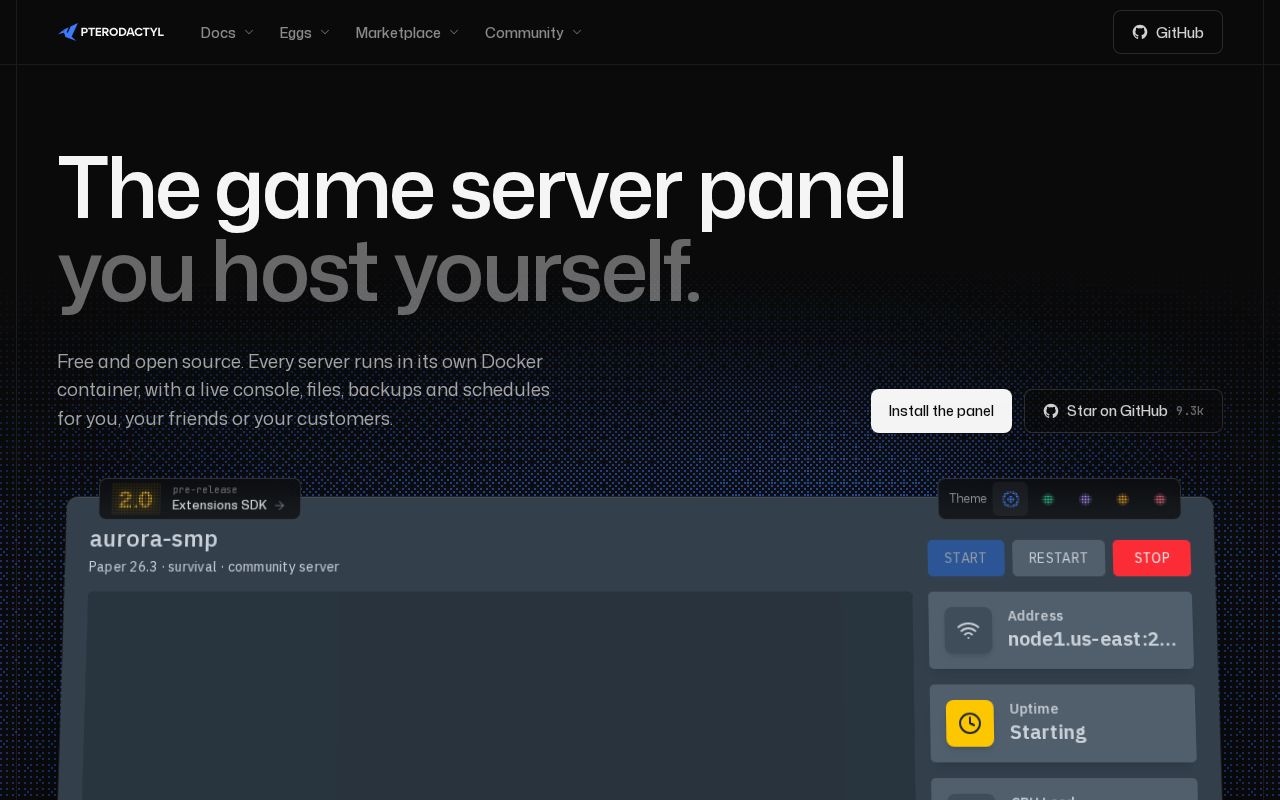Expand the Eggs navigation menu

click(304, 32)
